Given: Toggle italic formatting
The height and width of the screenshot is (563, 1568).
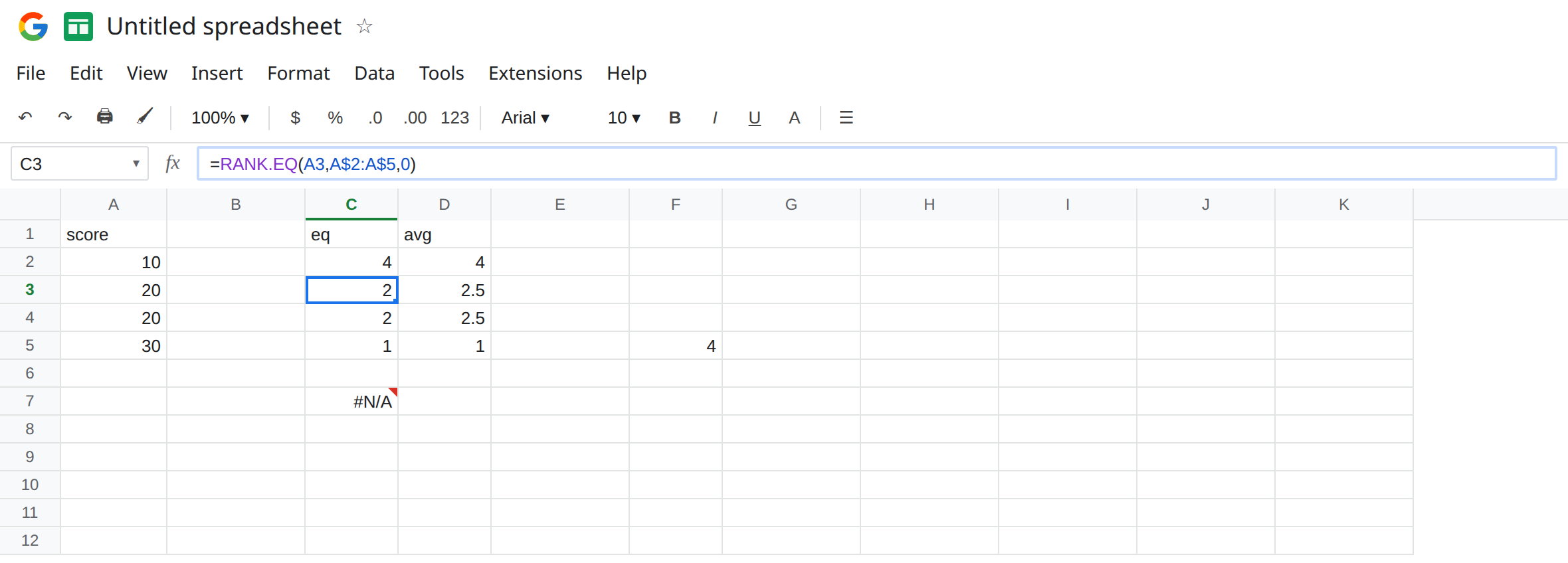Looking at the screenshot, I should [x=715, y=118].
